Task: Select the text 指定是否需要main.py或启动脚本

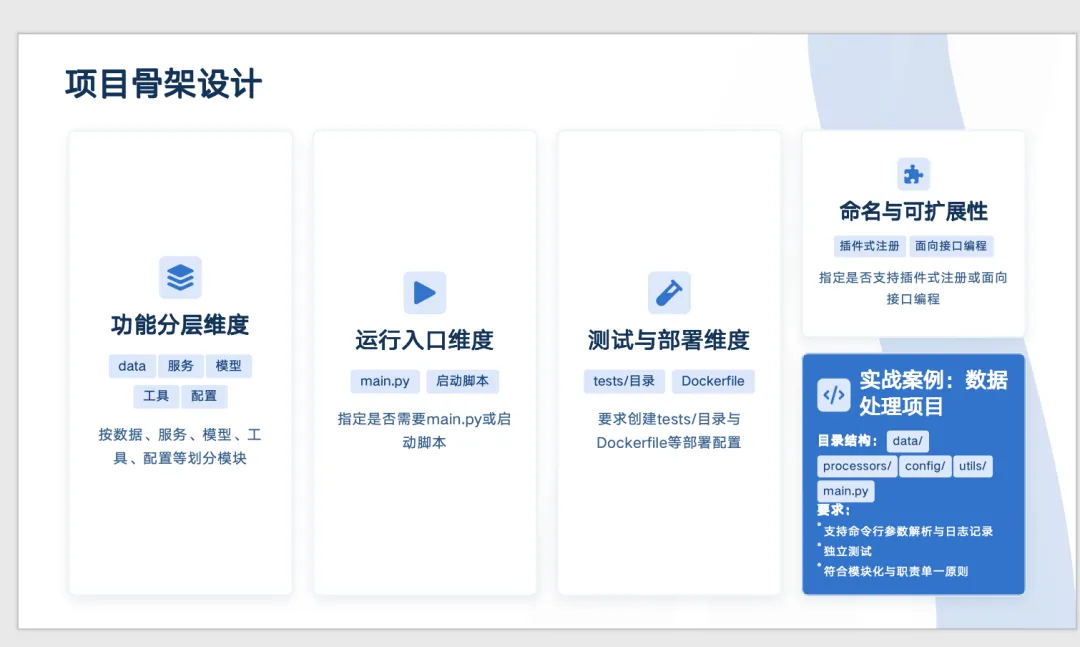Action: point(424,431)
